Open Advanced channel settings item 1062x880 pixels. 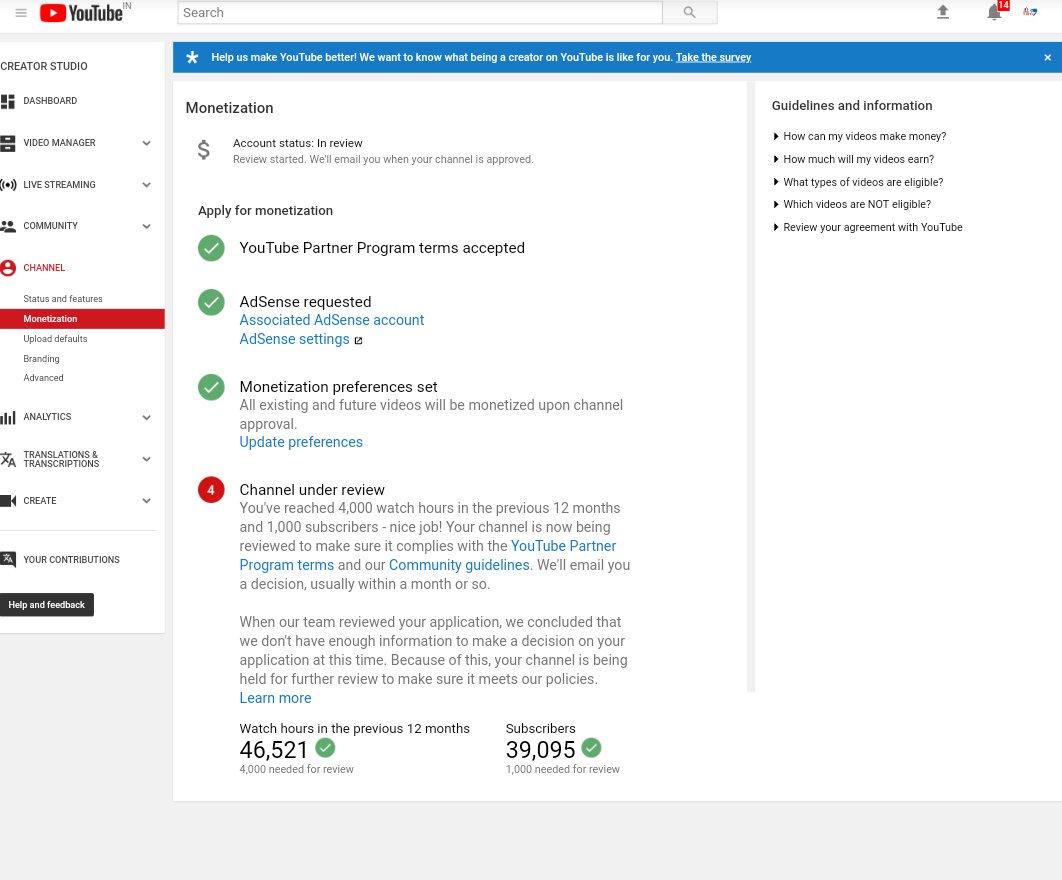tap(43, 378)
